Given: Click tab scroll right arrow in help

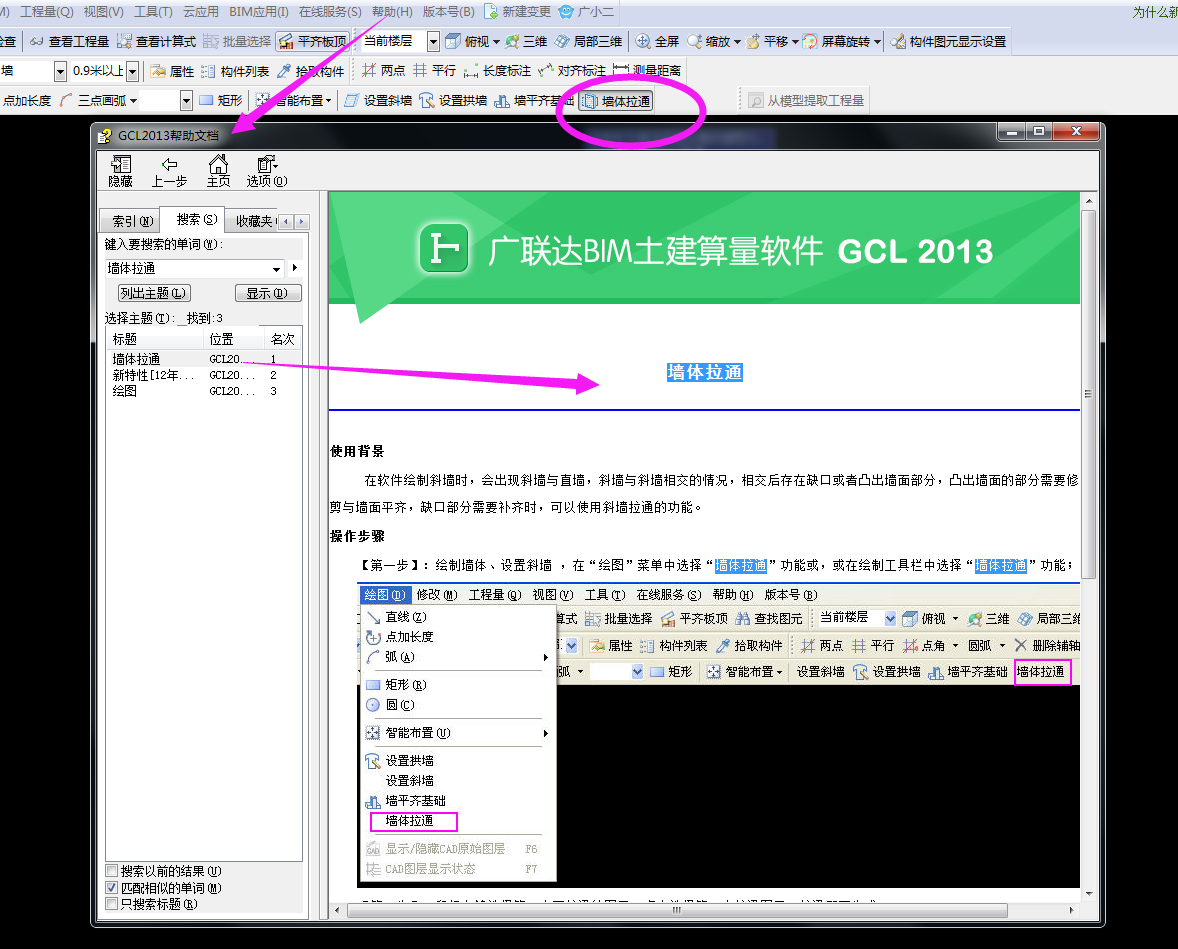Looking at the screenshot, I should pyautogui.click(x=301, y=222).
